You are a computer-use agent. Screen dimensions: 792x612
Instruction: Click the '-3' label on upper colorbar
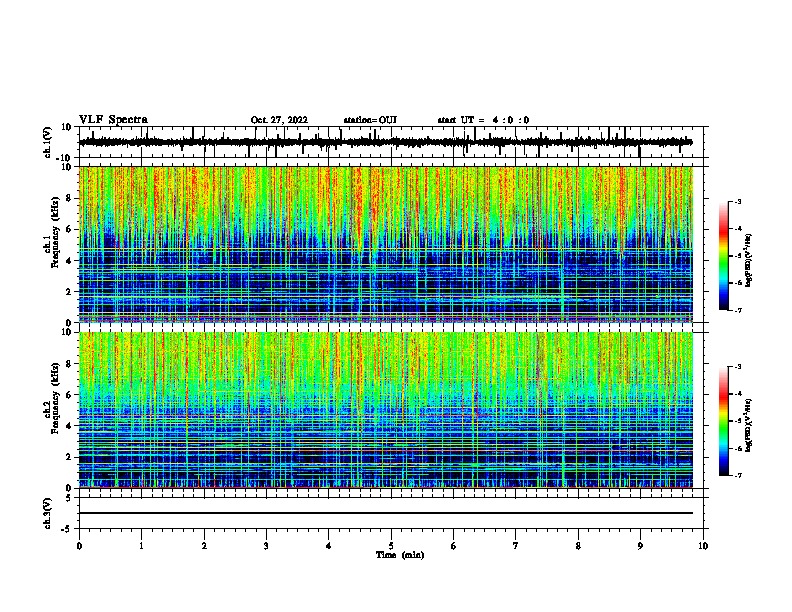[x=737, y=201]
